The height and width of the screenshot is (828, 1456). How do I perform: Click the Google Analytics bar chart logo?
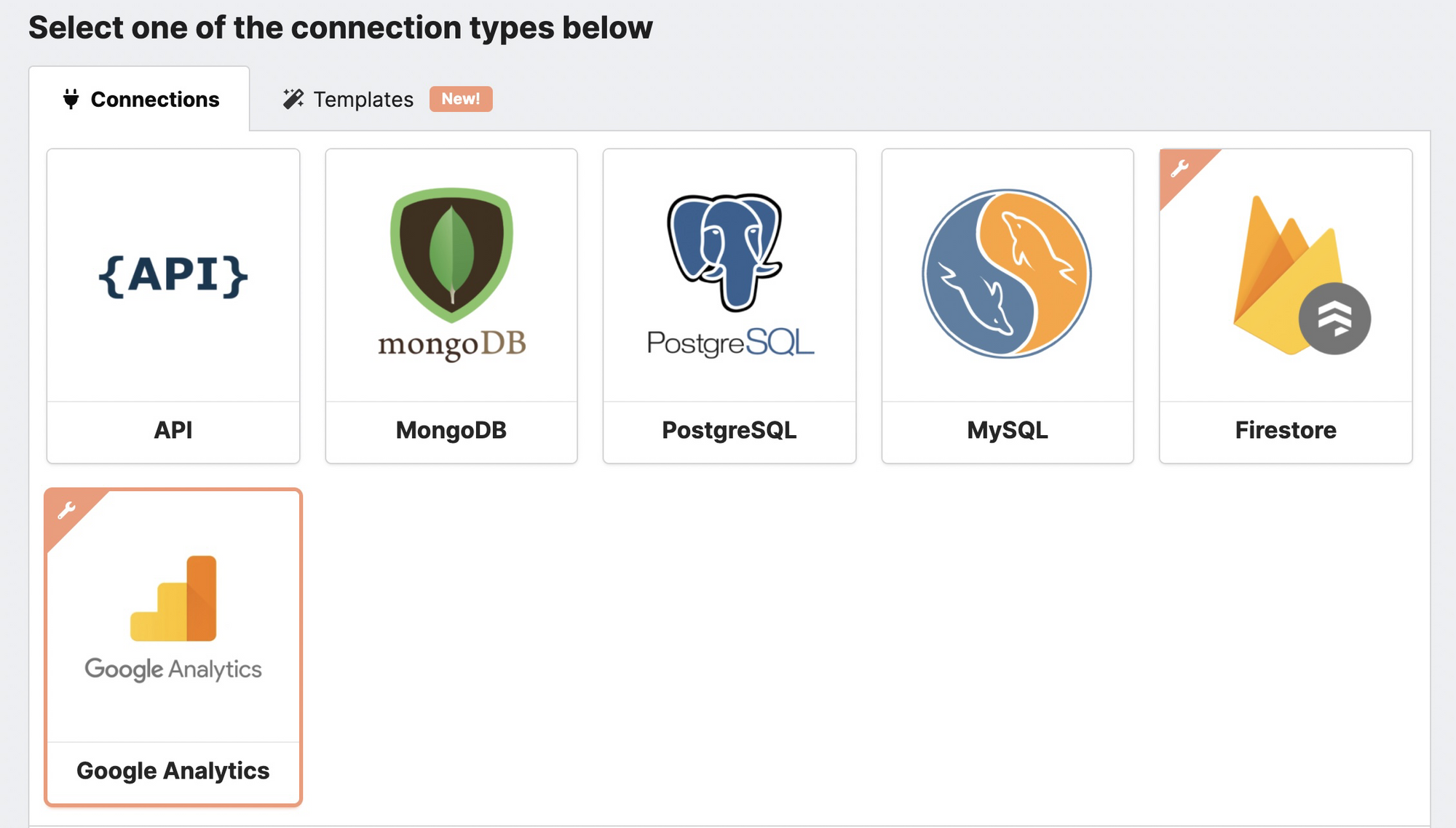pyautogui.click(x=174, y=598)
